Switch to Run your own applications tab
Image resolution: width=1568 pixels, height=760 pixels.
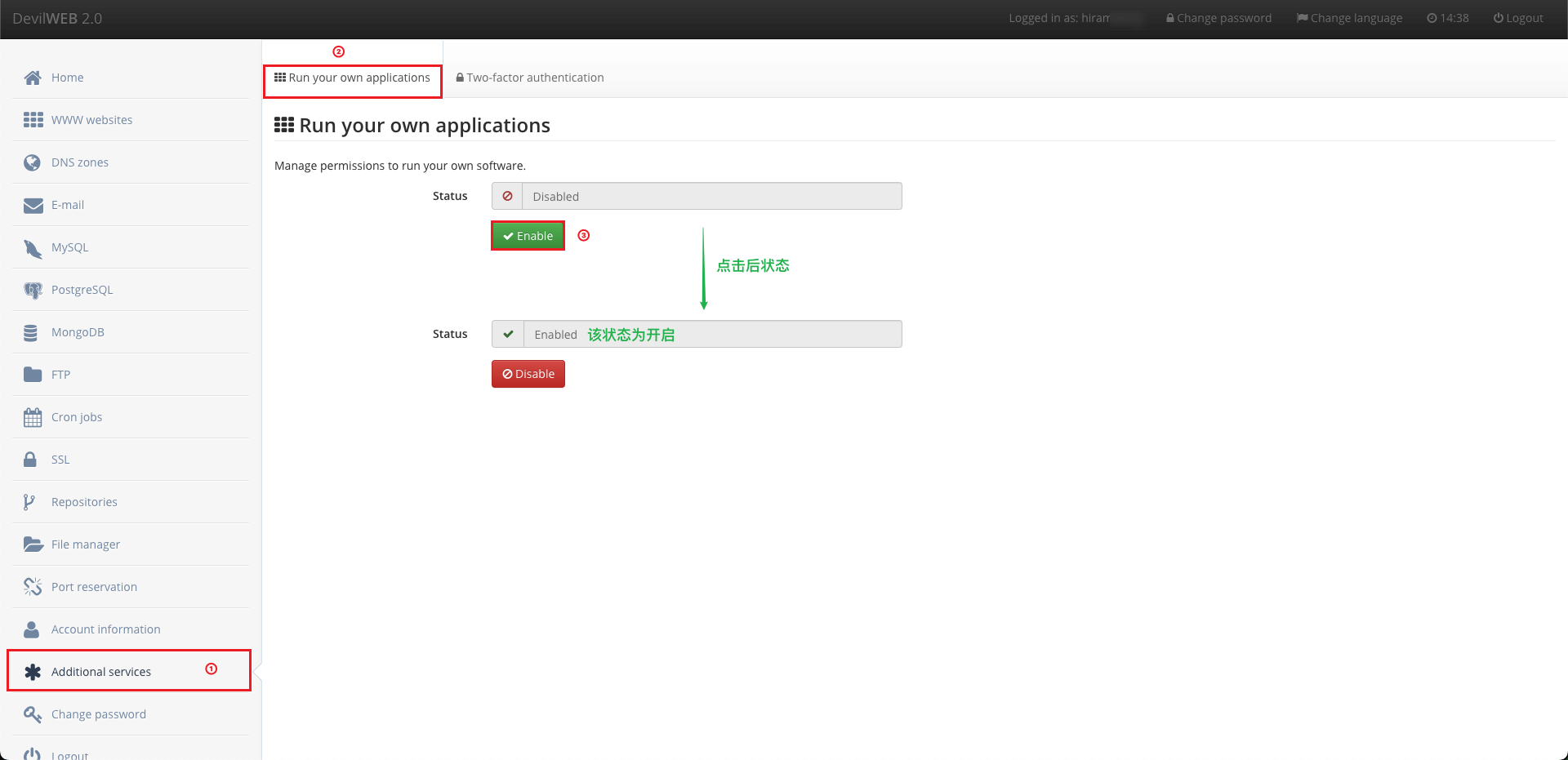click(x=352, y=78)
